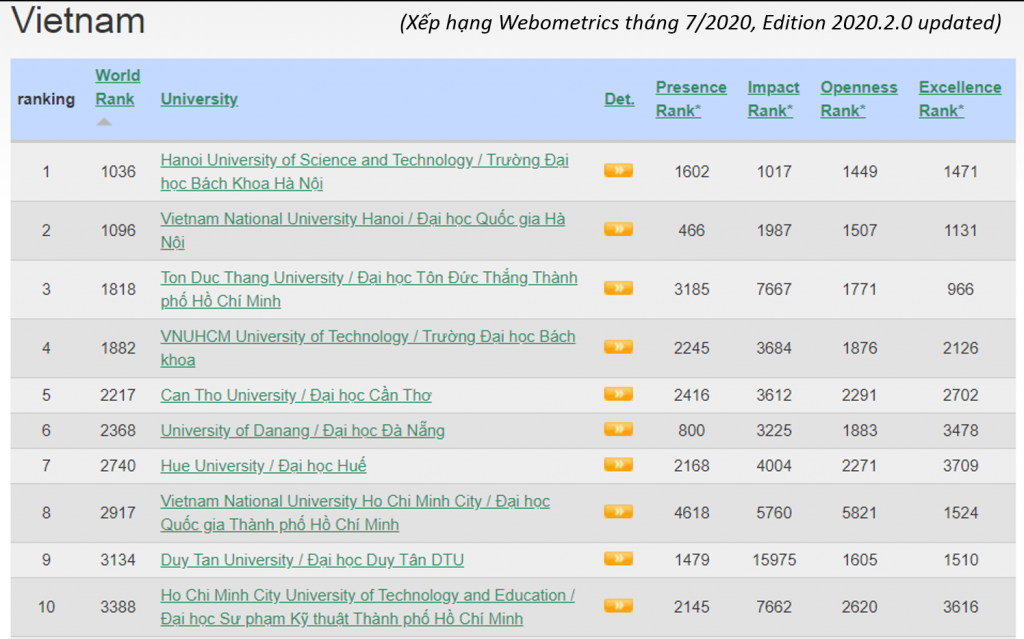The height and width of the screenshot is (639, 1024).
Task: Sort by Excellence Rank column
Action: click(x=960, y=99)
